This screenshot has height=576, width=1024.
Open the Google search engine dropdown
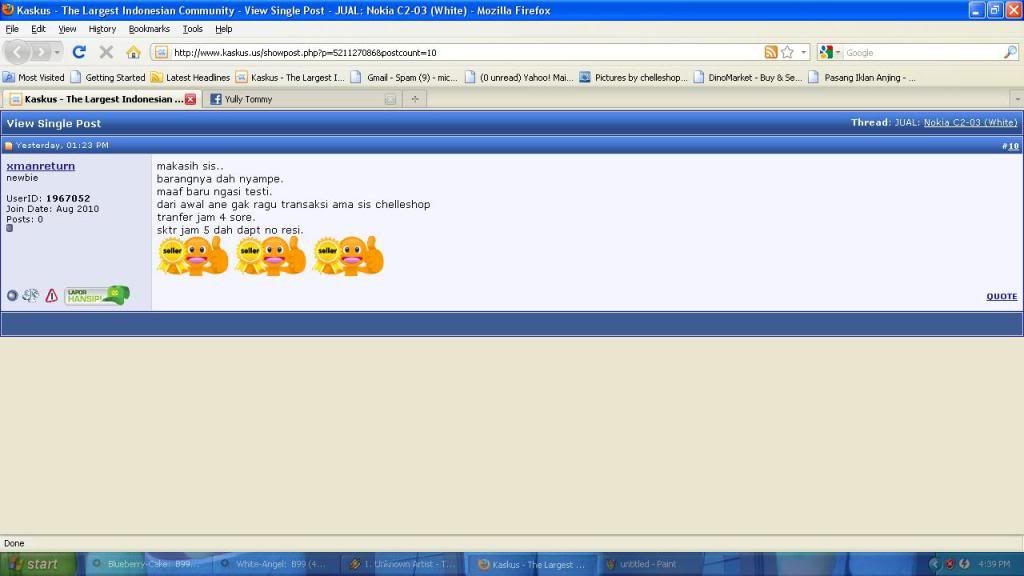click(x=830, y=52)
